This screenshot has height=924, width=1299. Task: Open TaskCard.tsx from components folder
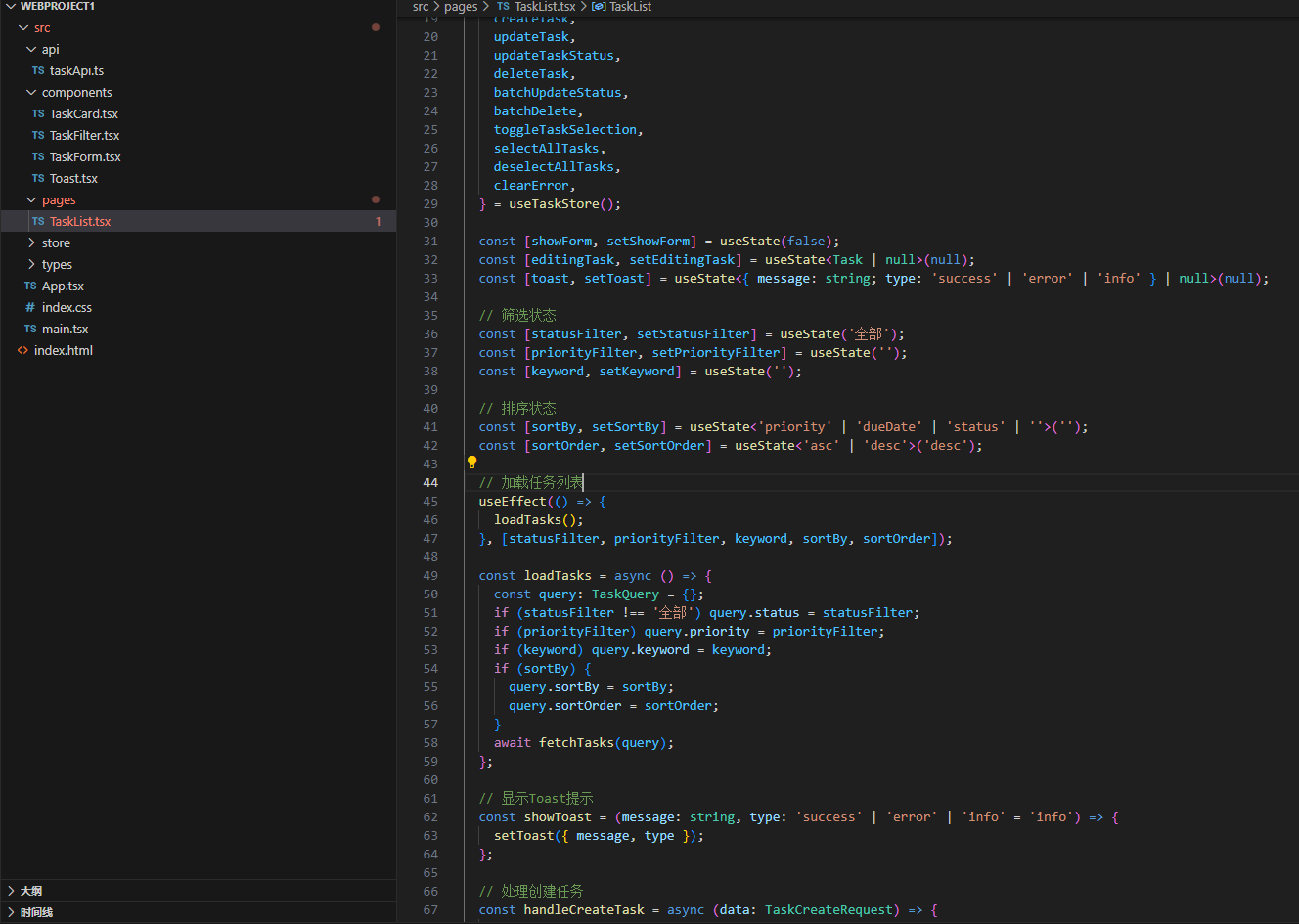click(x=83, y=113)
